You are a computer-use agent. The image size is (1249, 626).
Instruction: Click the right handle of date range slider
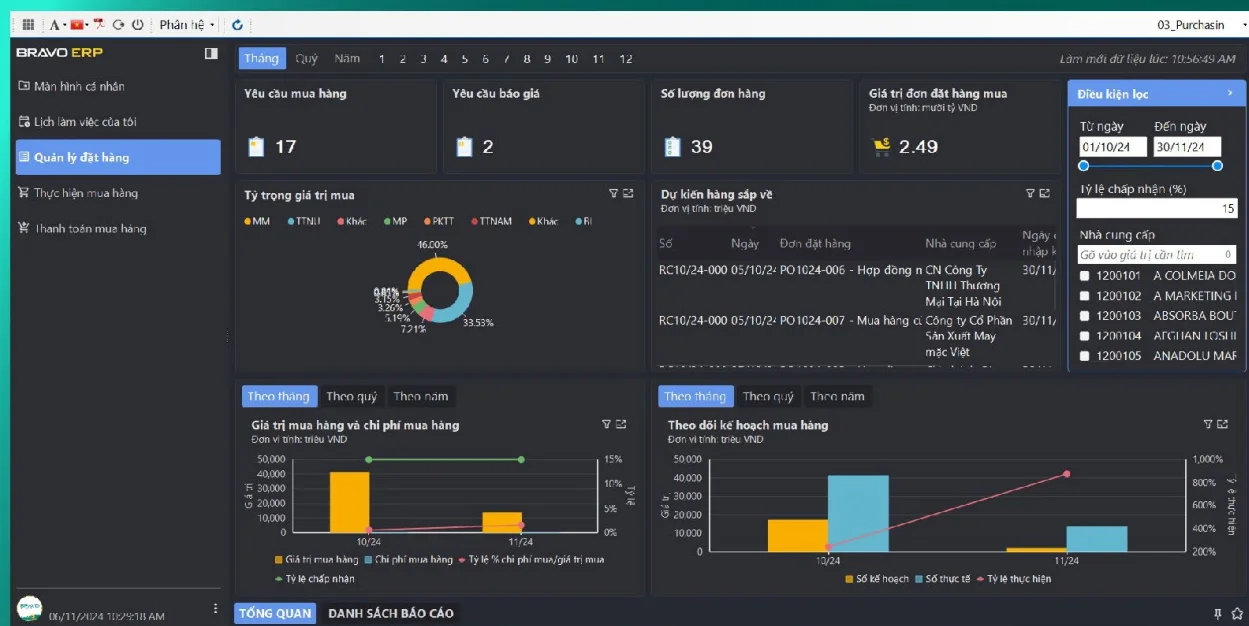point(1217,166)
